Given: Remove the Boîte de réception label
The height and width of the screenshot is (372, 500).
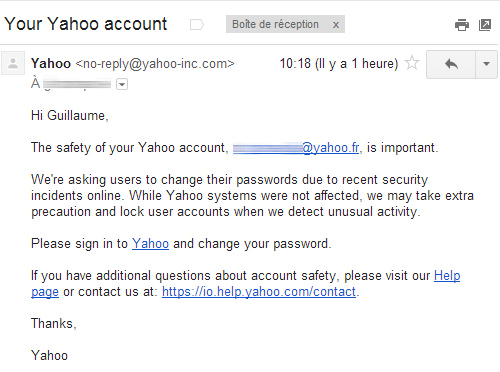Looking at the screenshot, I should 336,25.
